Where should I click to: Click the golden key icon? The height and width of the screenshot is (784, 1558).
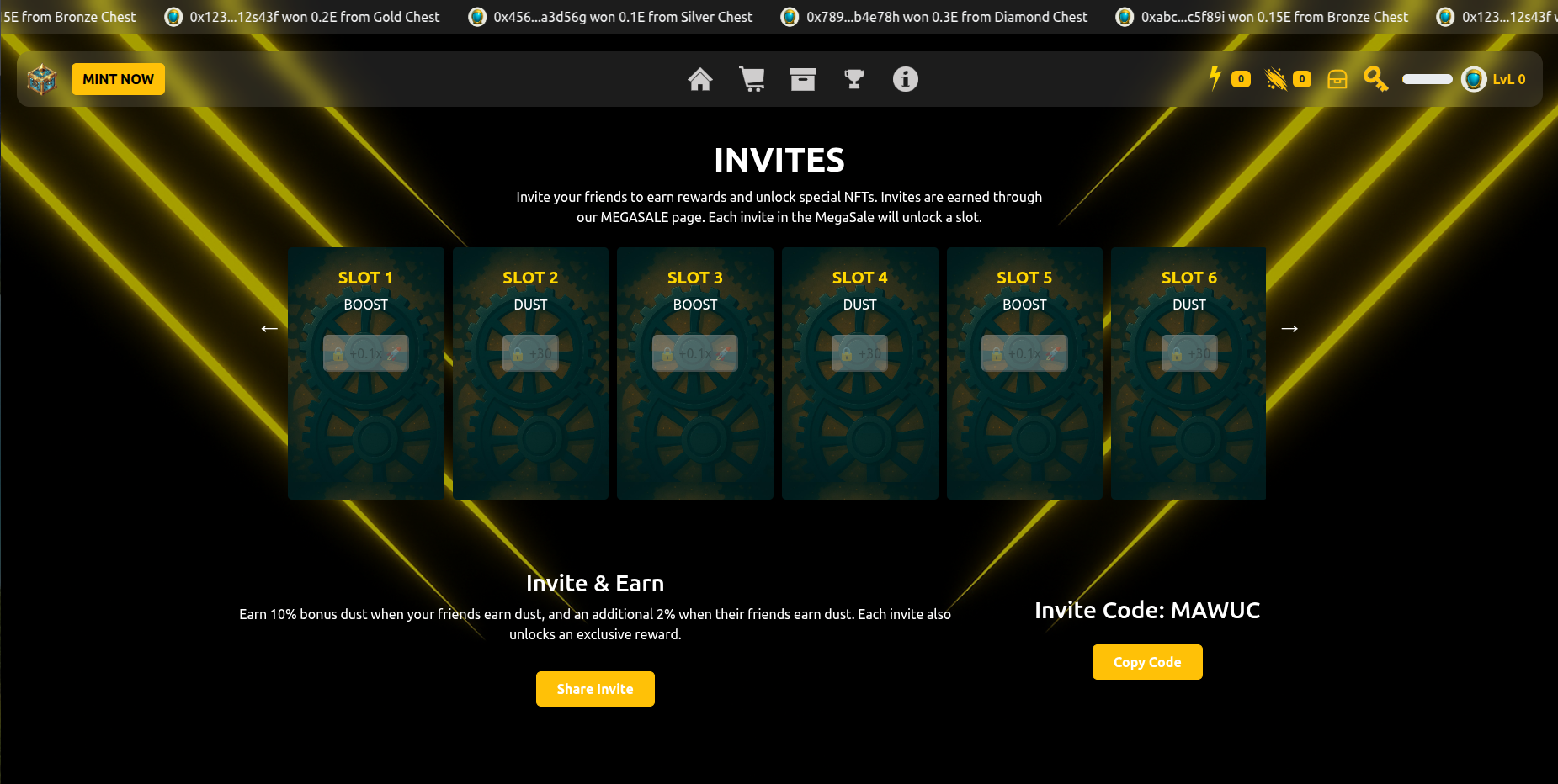(1375, 79)
